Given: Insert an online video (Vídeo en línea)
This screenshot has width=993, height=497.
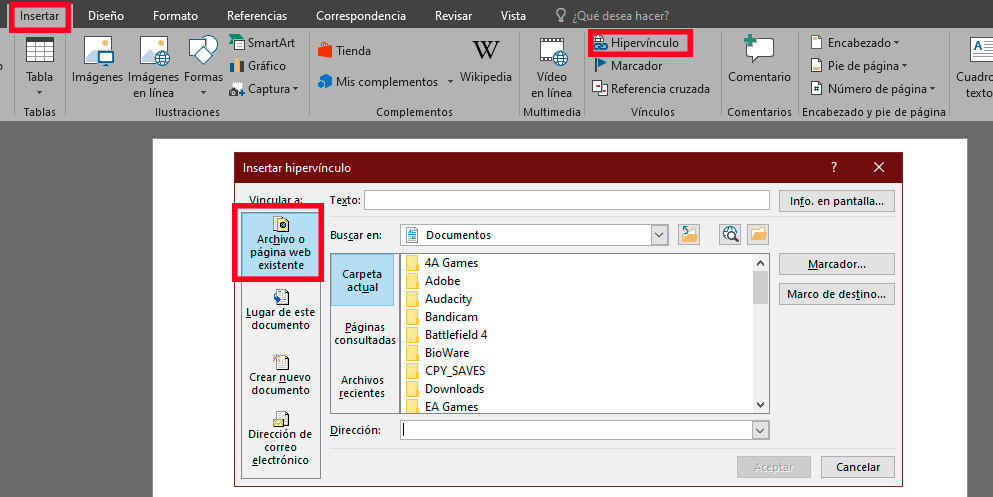Looking at the screenshot, I should click(x=551, y=68).
